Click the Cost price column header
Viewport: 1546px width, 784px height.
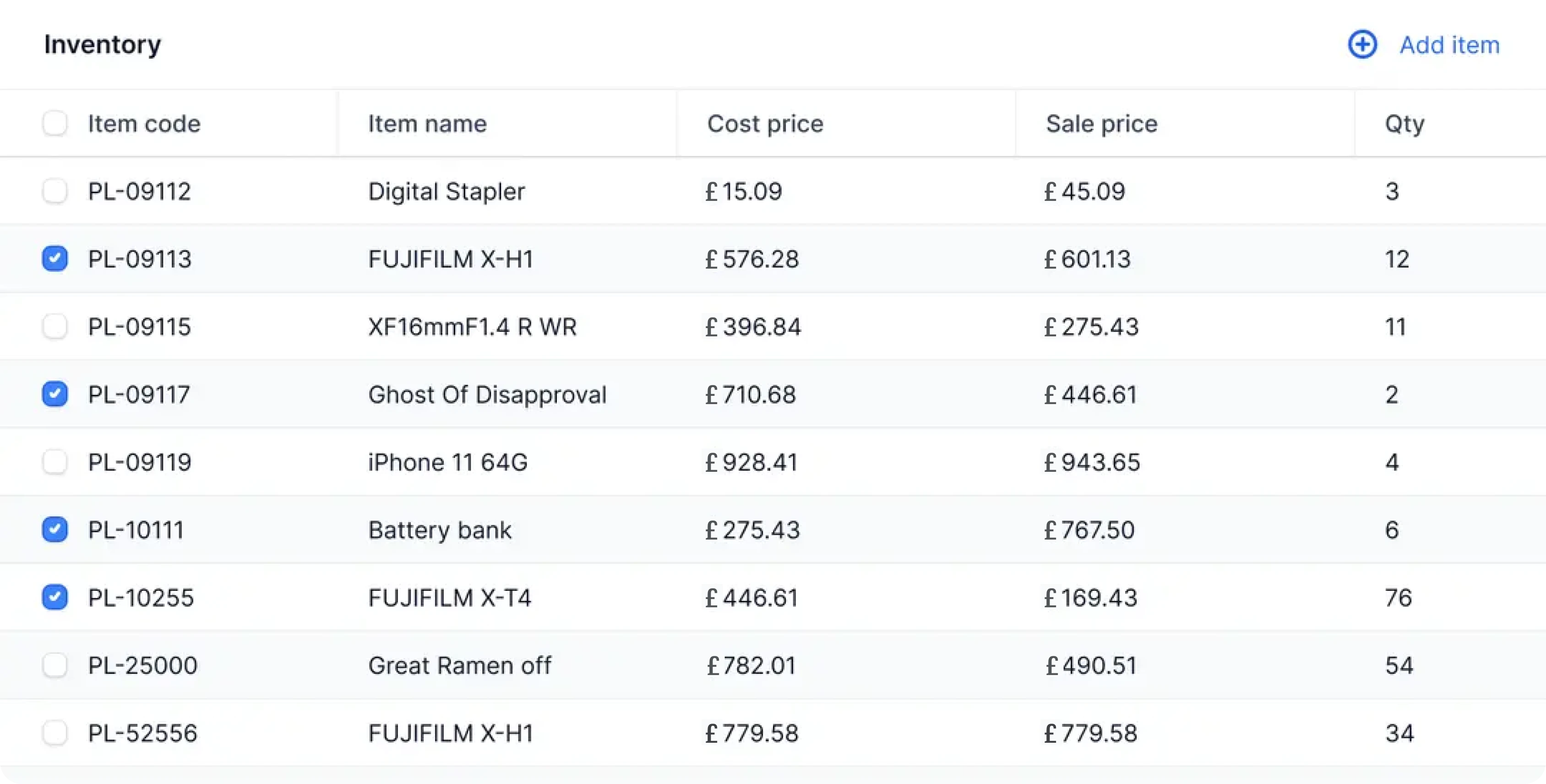765,124
